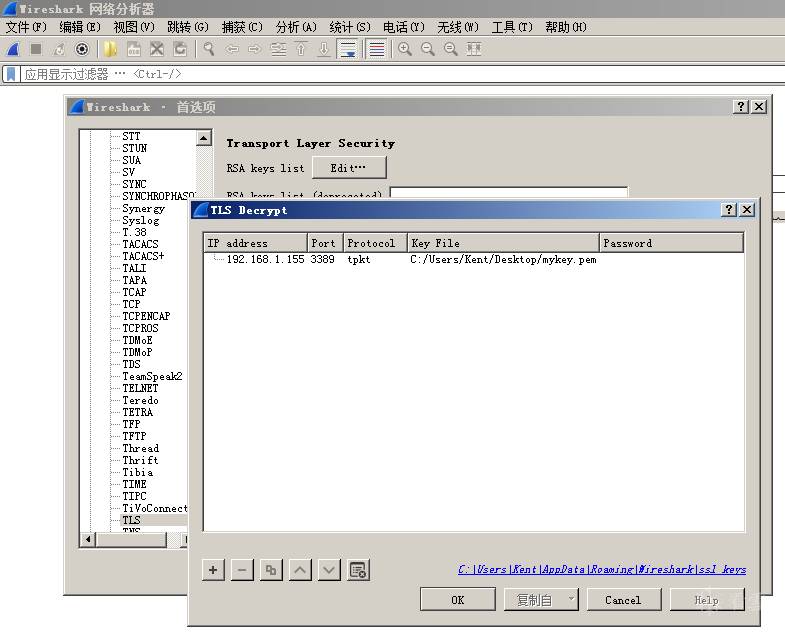Open the 视图(V) menu

(134, 27)
